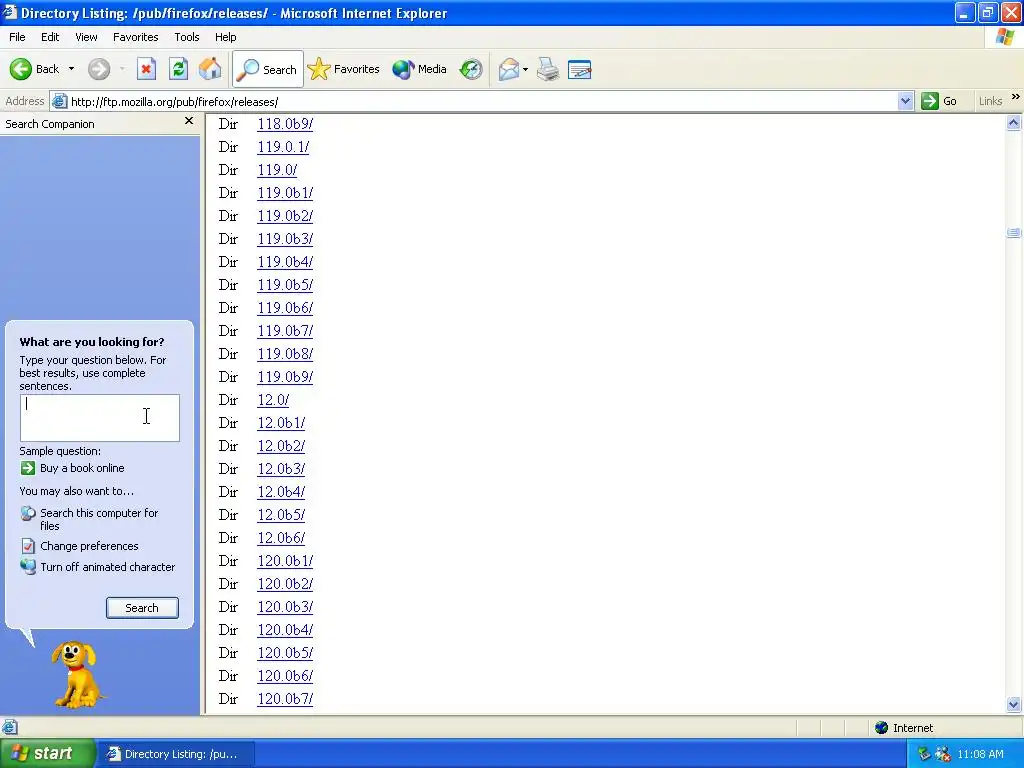Image resolution: width=1024 pixels, height=768 pixels.
Task: Click the Mail envelope icon
Action: click(x=508, y=69)
